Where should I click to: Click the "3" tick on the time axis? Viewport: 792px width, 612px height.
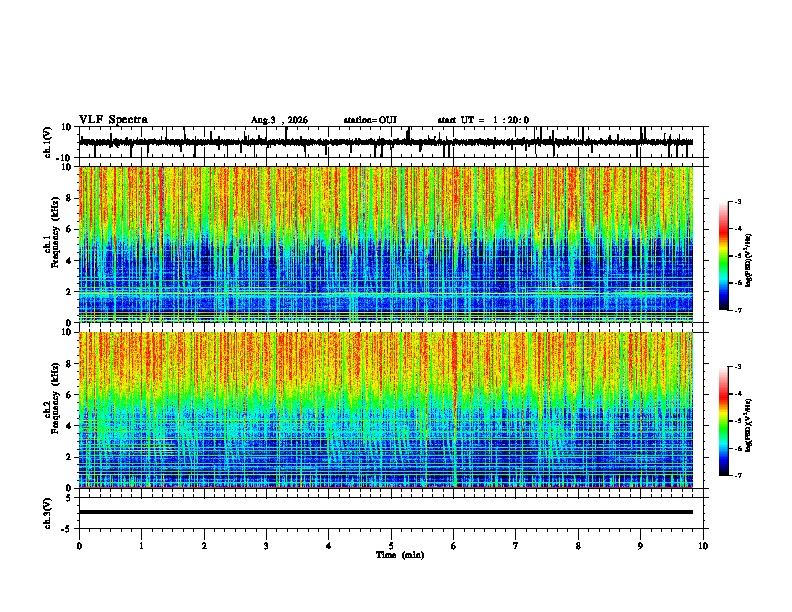pyautogui.click(x=266, y=546)
